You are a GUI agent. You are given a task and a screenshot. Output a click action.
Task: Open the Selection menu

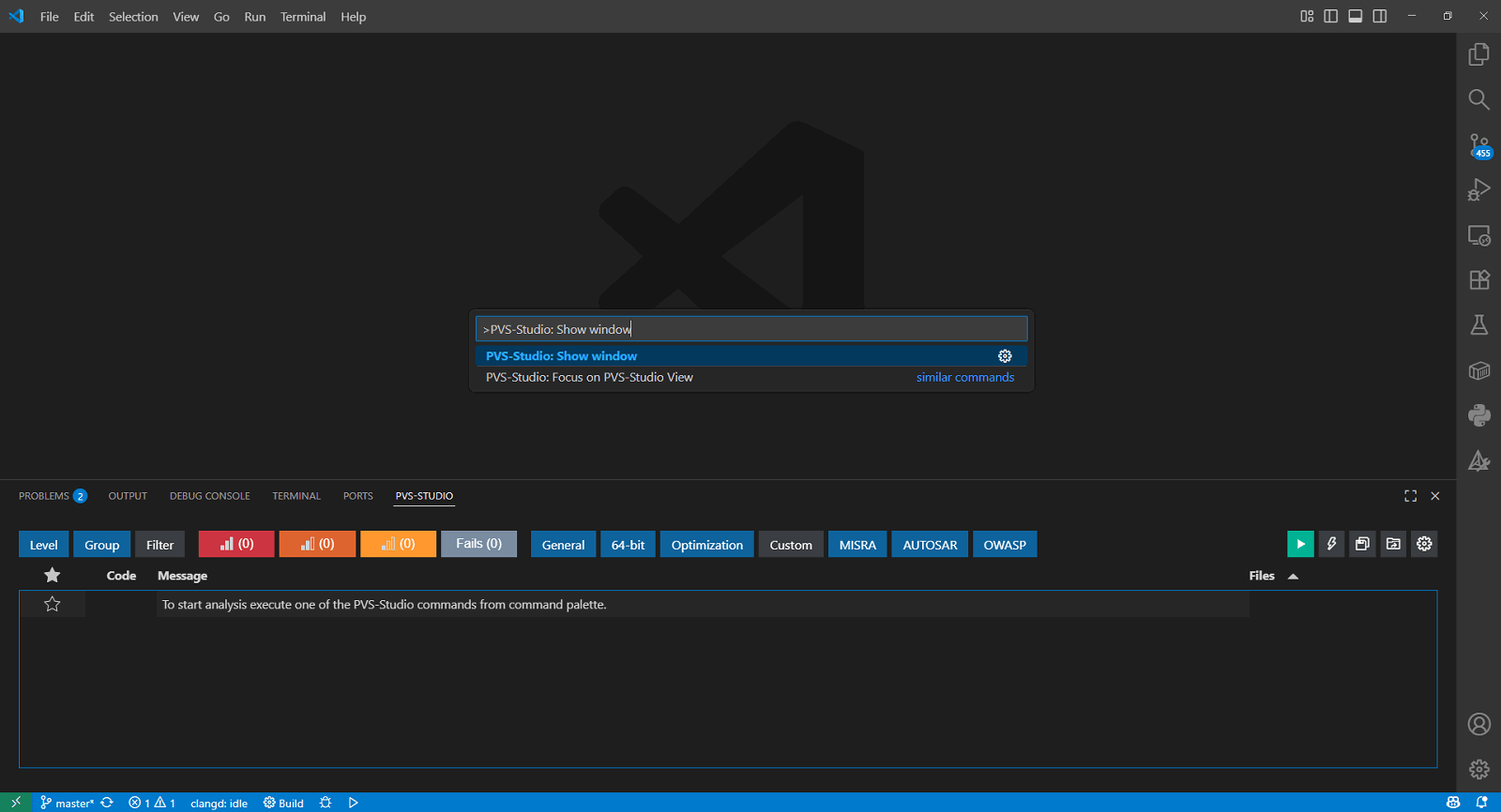click(133, 17)
